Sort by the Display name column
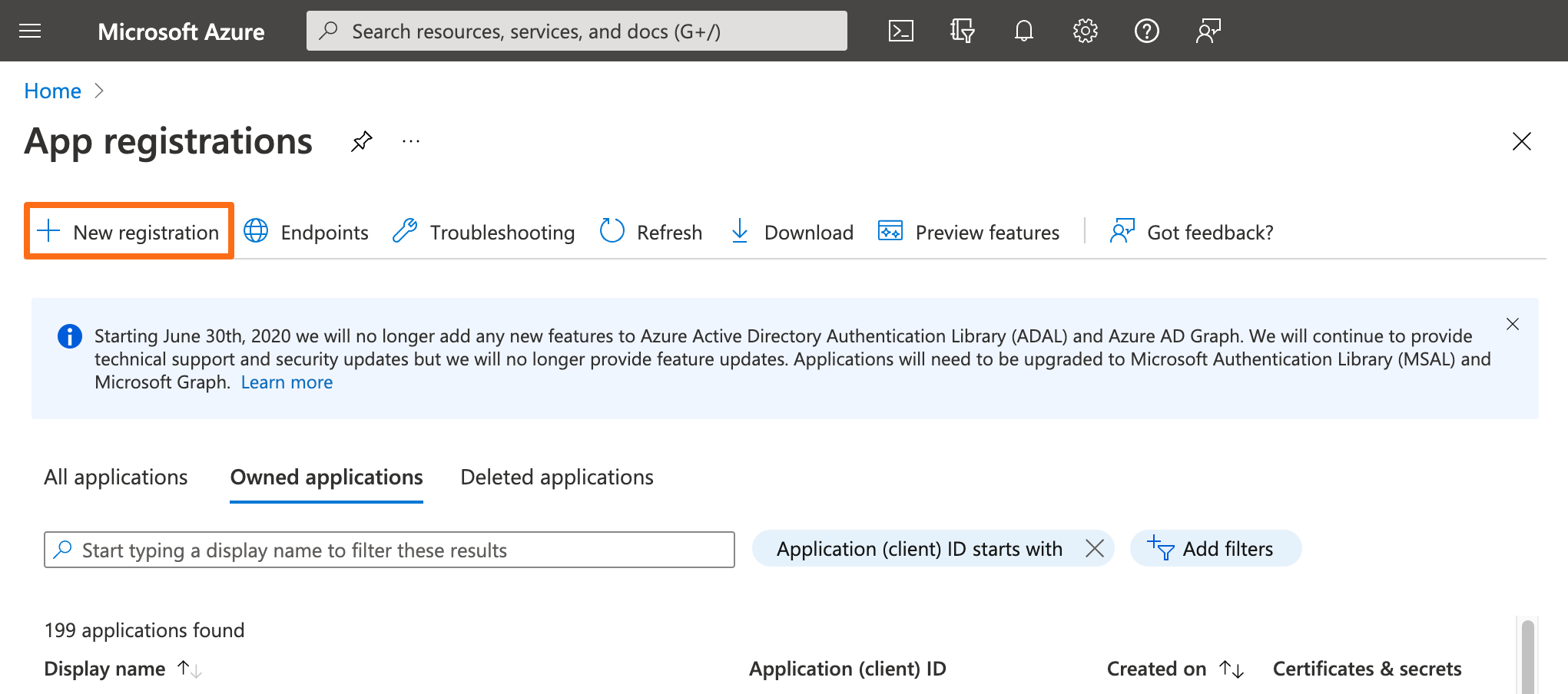 (105, 669)
